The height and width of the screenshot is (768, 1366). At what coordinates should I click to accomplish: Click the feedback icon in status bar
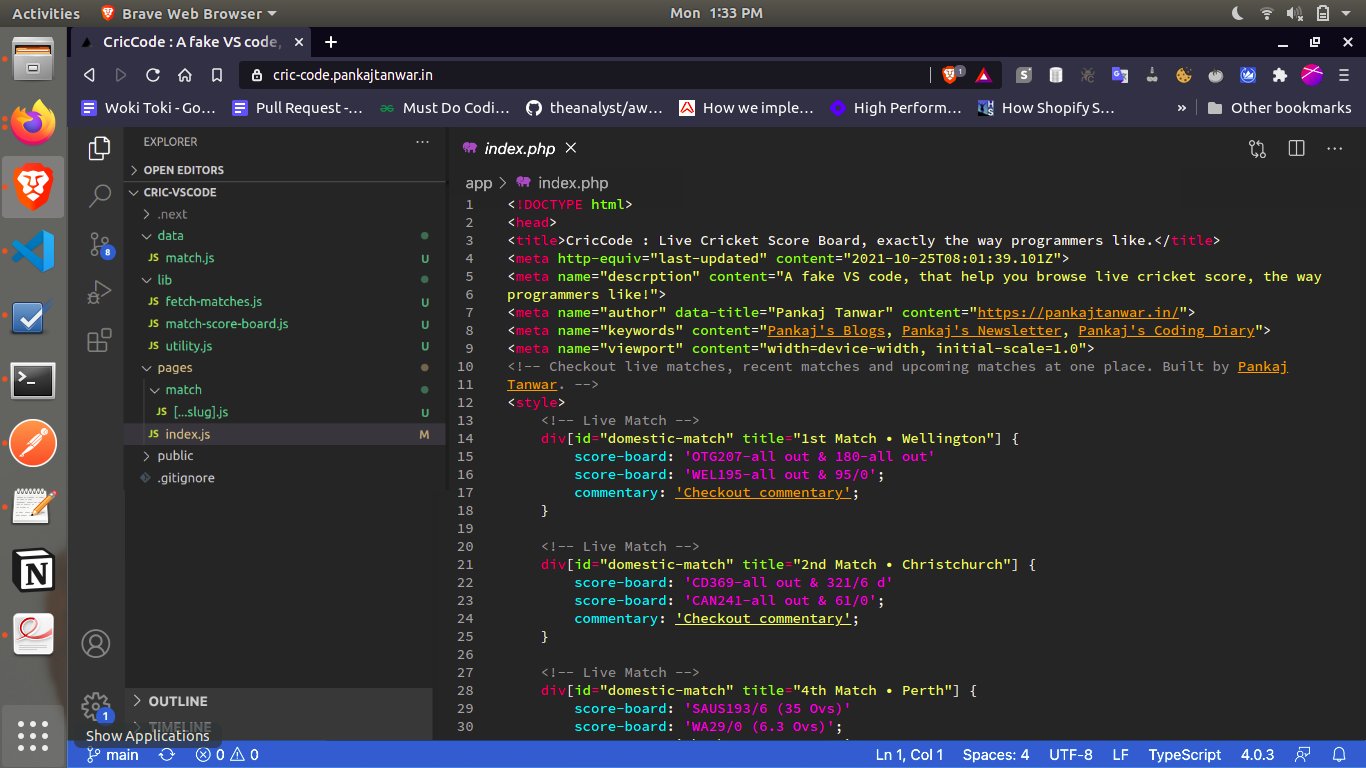coord(1302,755)
